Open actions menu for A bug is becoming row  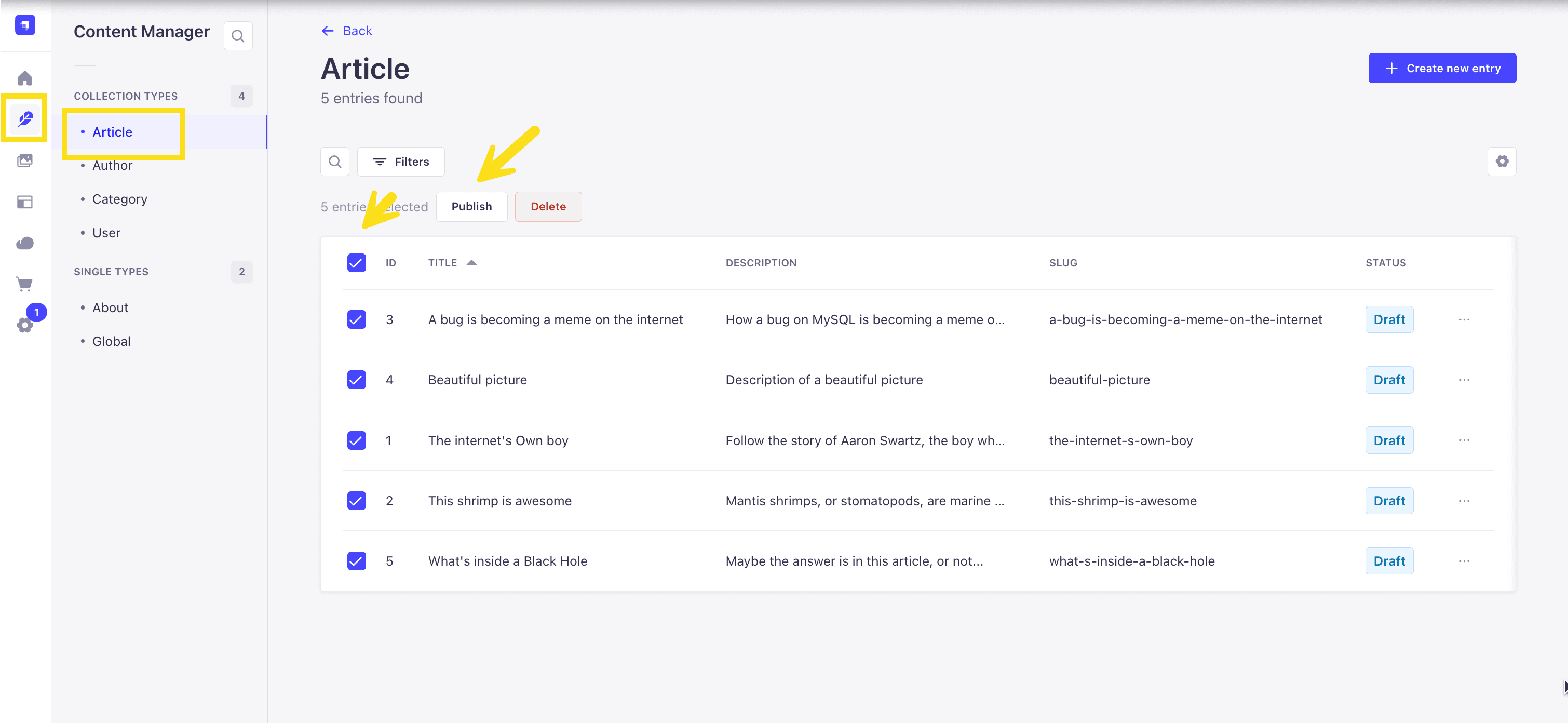pyautogui.click(x=1464, y=319)
